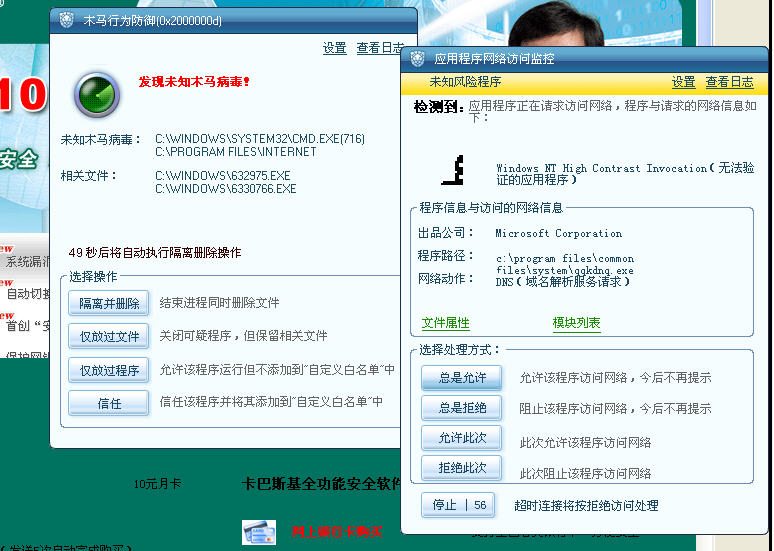Click 卡巴斯基全功能安全软件 heading on webpage
The height and width of the screenshot is (551, 774).
[321, 484]
